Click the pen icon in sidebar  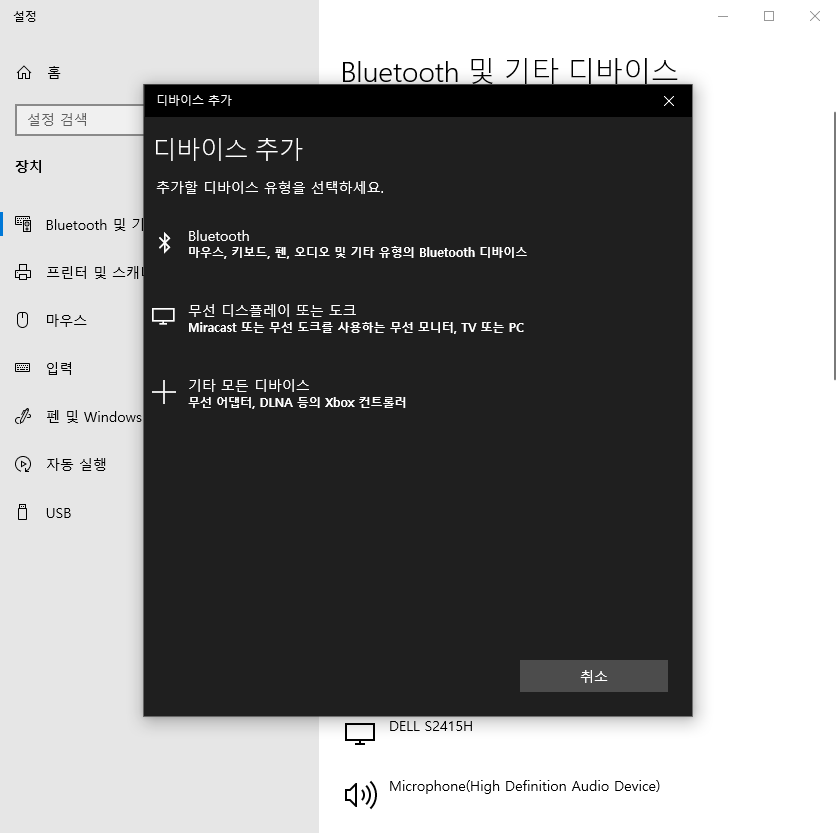click(x=23, y=416)
